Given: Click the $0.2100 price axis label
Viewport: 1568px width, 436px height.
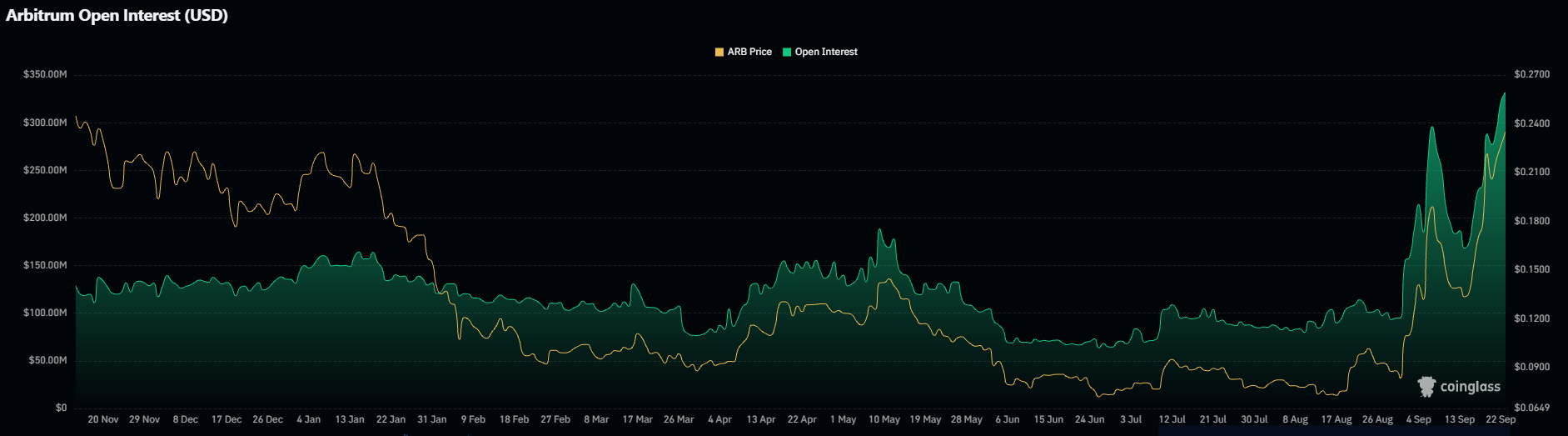Looking at the screenshot, I should (x=1532, y=172).
